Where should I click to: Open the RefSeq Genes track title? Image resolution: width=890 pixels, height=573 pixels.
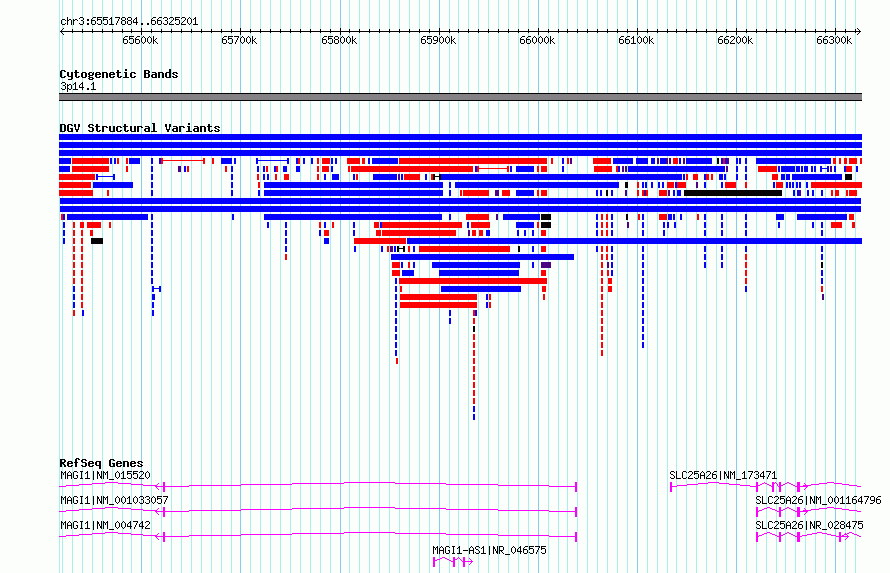[x=101, y=463]
